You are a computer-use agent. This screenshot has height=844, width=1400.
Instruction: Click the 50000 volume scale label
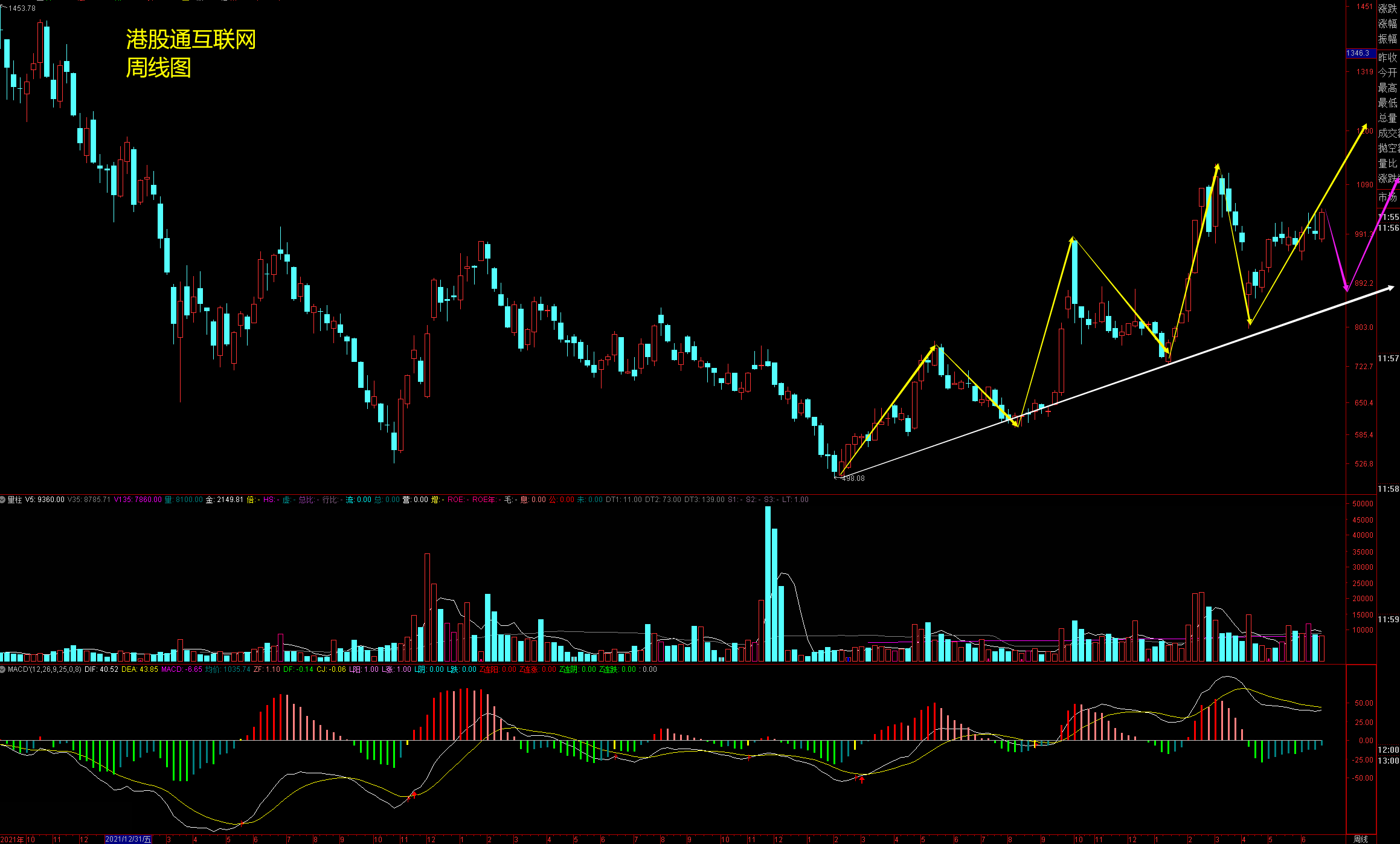click(x=1363, y=503)
